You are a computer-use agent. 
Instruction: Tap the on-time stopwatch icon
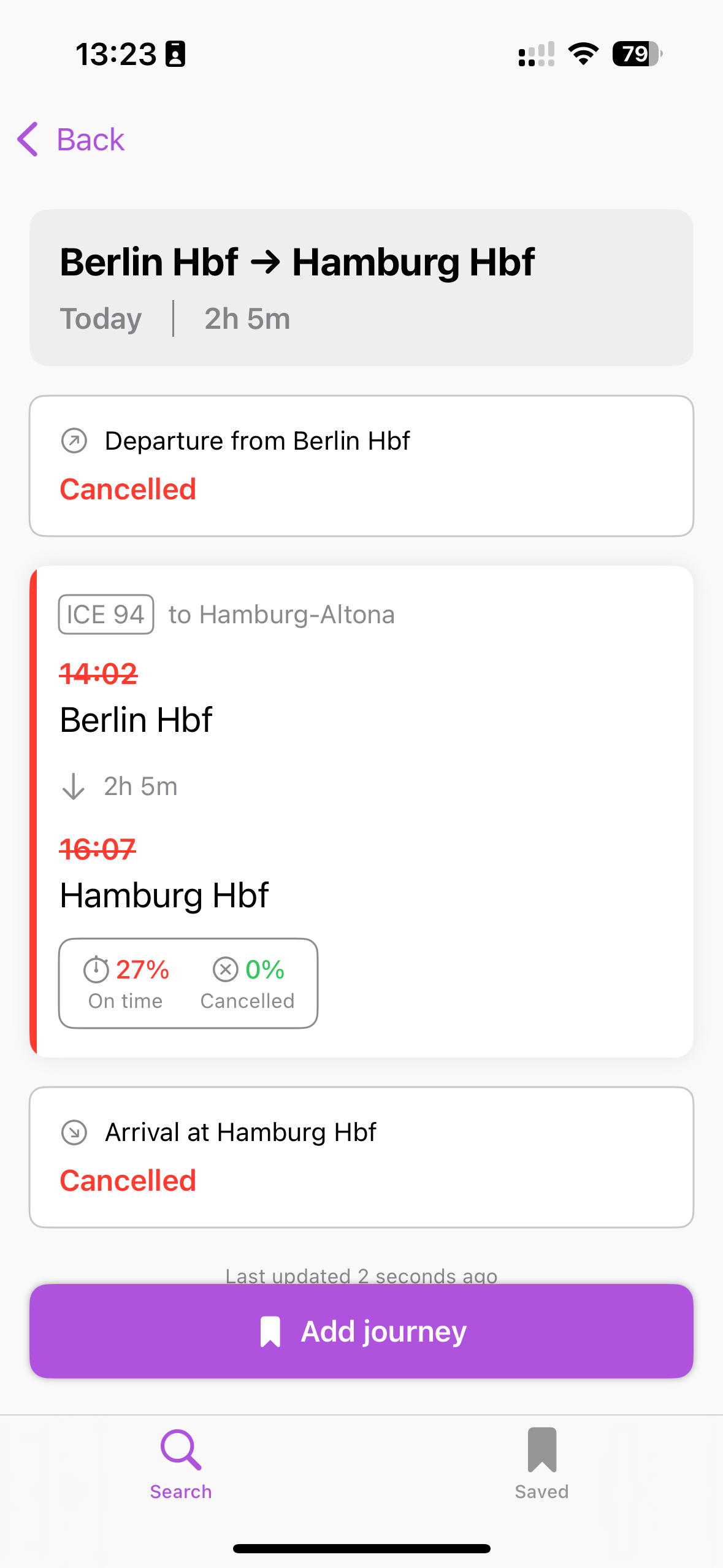[96, 969]
